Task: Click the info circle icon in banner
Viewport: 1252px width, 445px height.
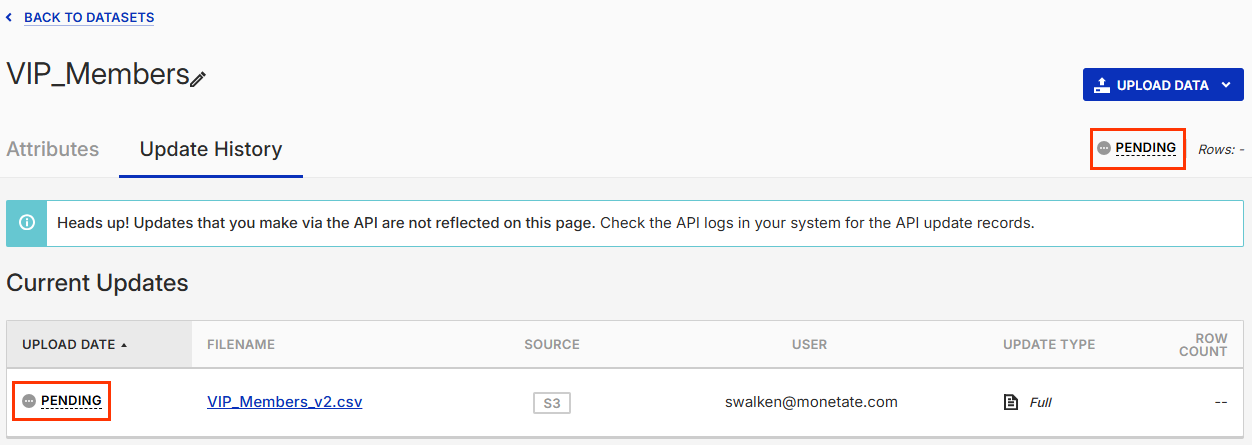Action: click(27, 223)
